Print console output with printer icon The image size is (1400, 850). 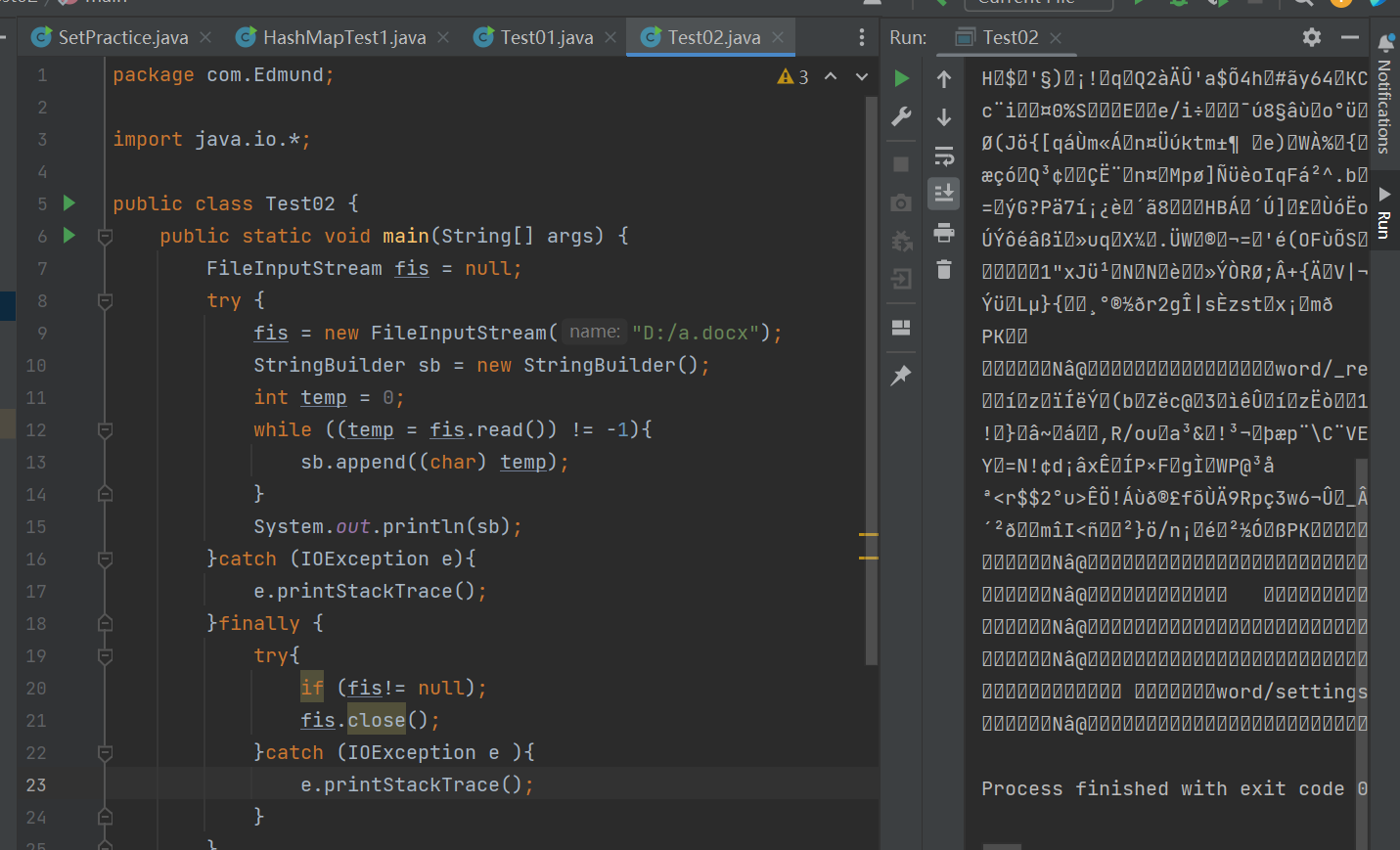point(944,232)
